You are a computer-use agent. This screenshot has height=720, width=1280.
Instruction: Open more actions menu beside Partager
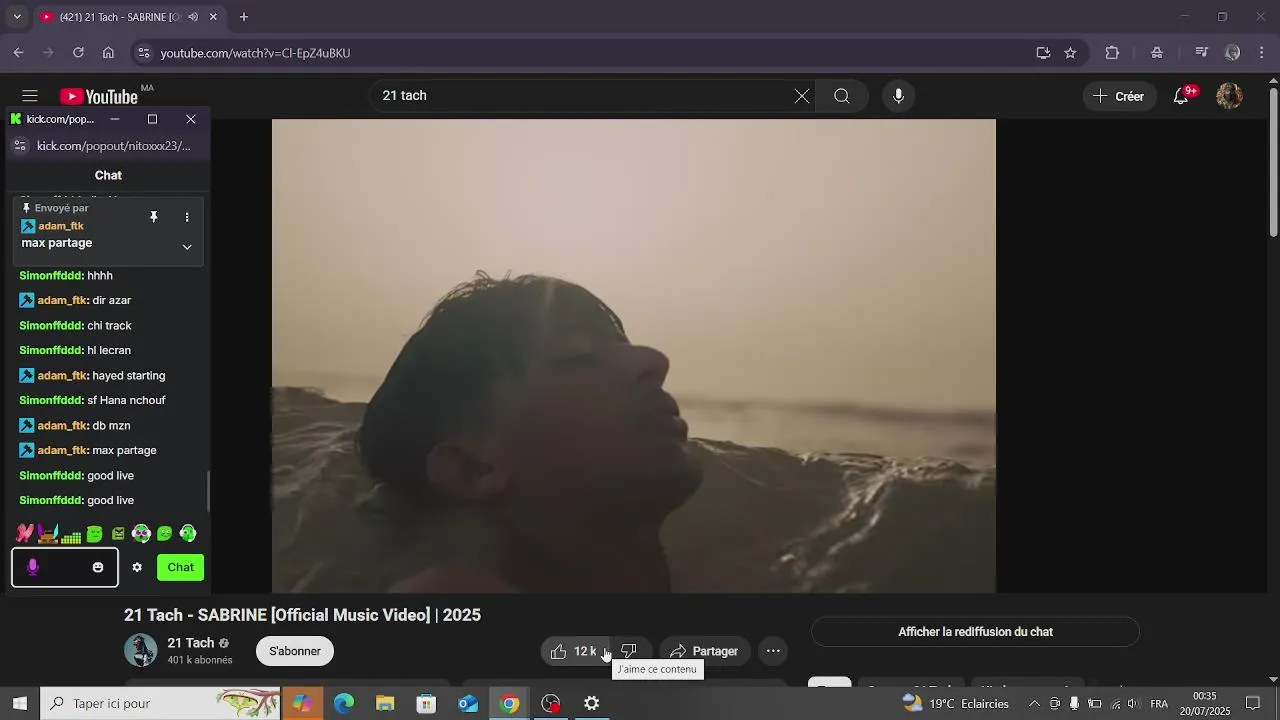point(773,651)
